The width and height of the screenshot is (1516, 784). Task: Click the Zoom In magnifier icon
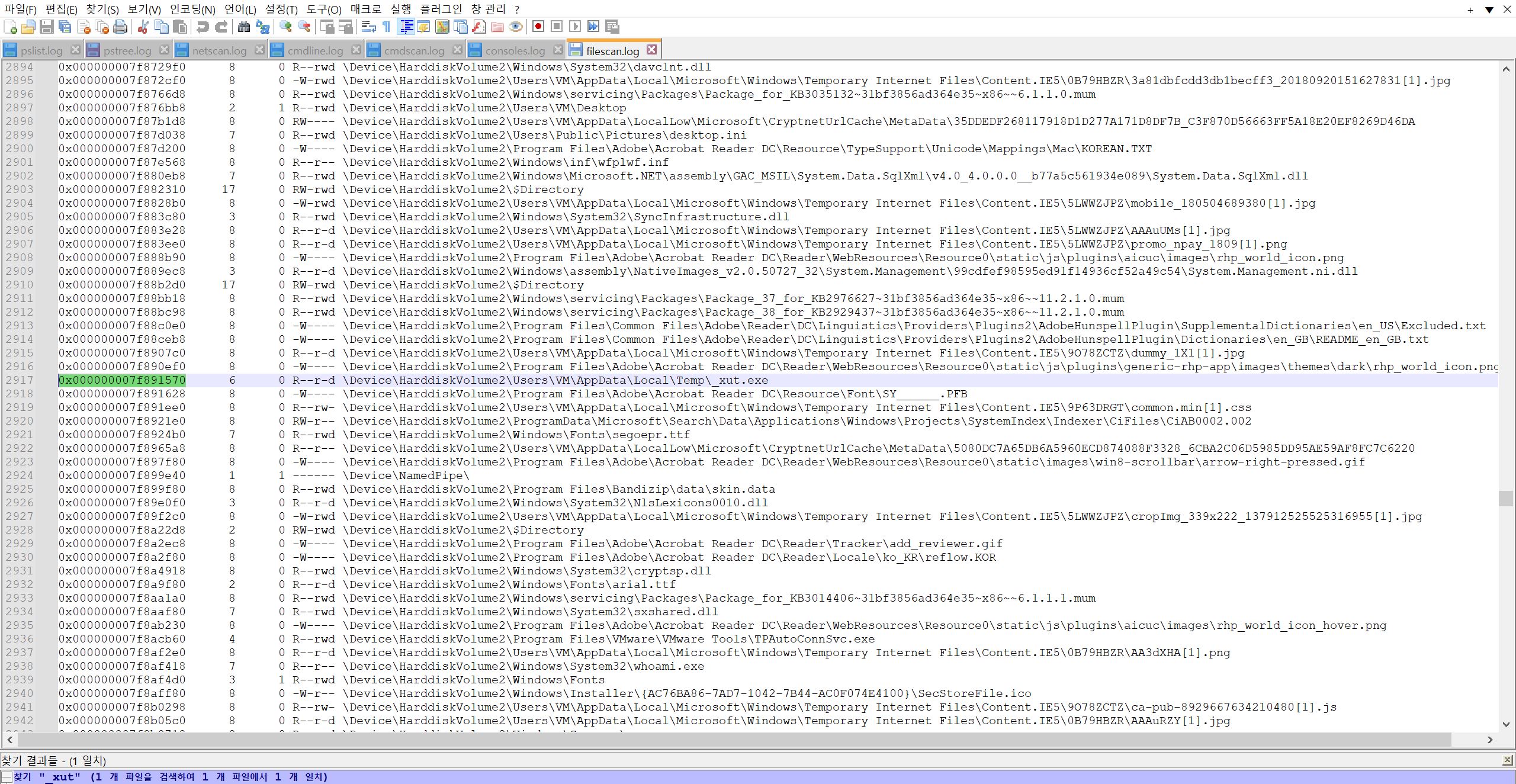tap(285, 27)
